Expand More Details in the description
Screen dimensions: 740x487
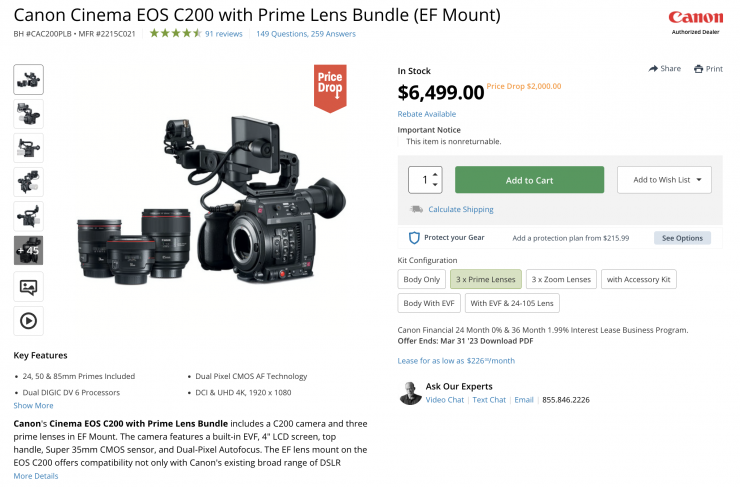pos(36,476)
